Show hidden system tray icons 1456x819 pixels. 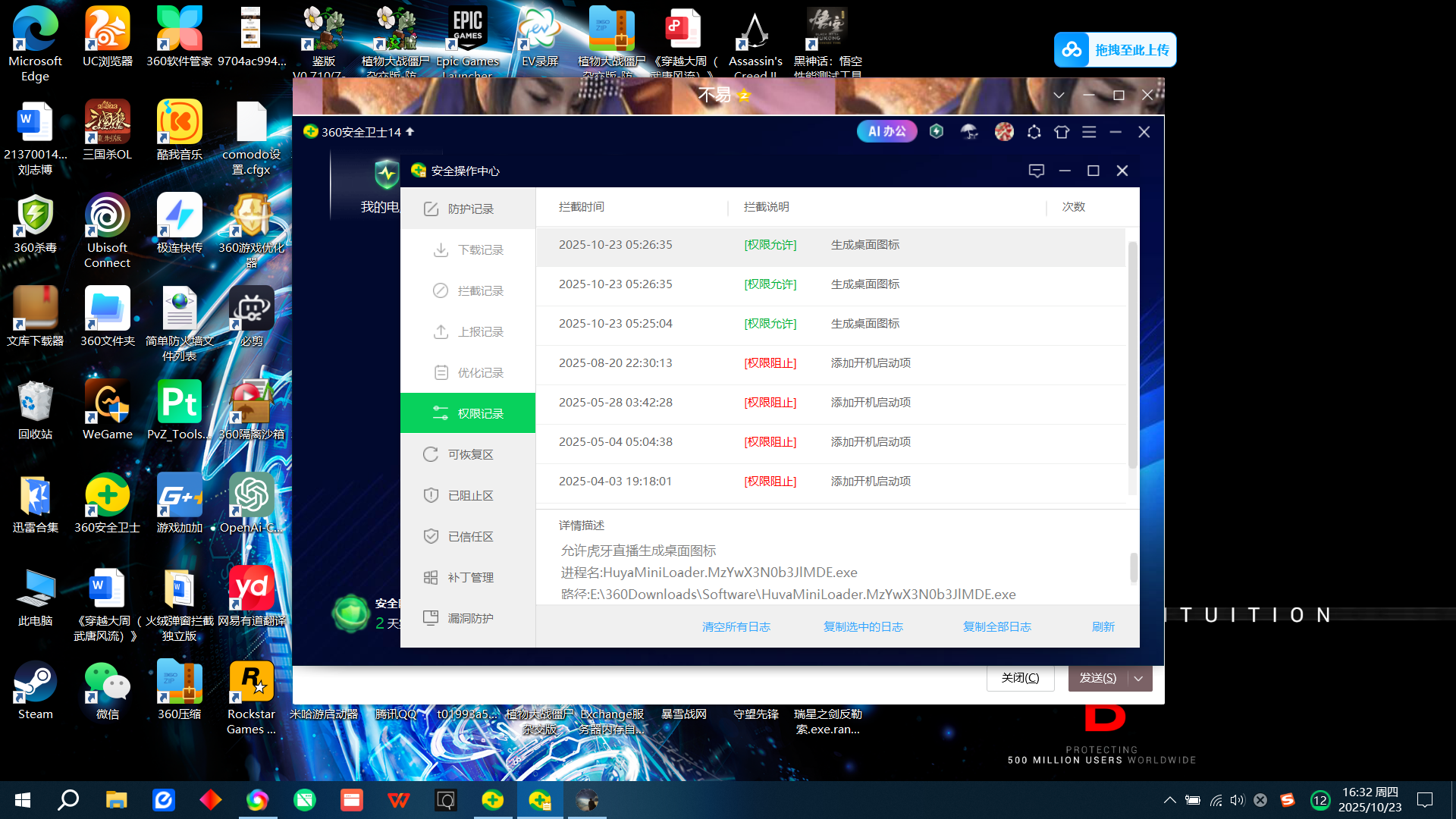coord(1169,800)
